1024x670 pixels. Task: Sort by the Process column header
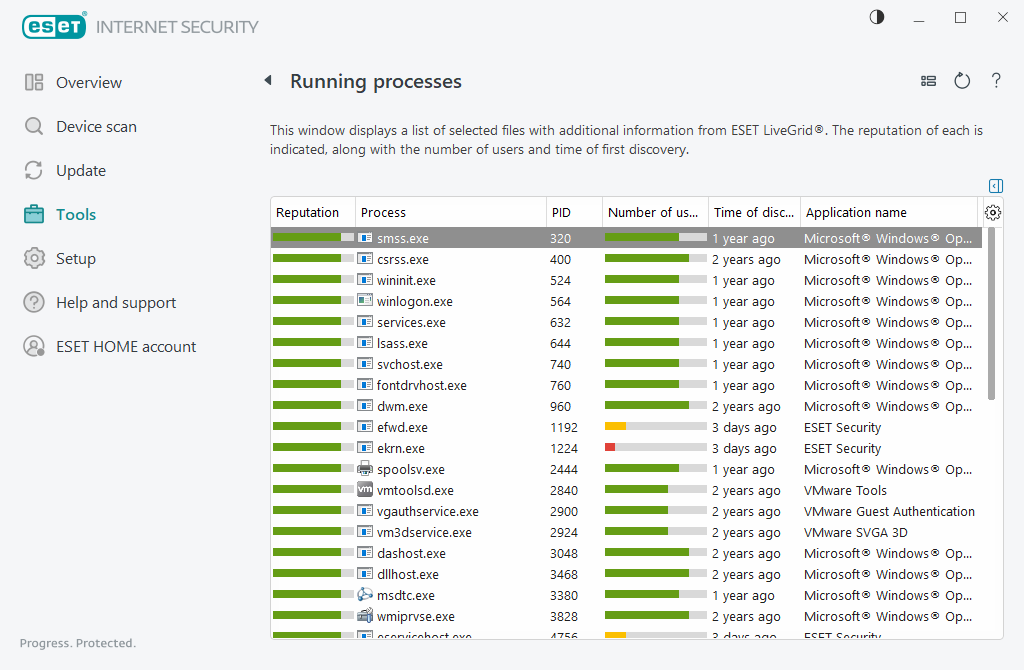(451, 212)
